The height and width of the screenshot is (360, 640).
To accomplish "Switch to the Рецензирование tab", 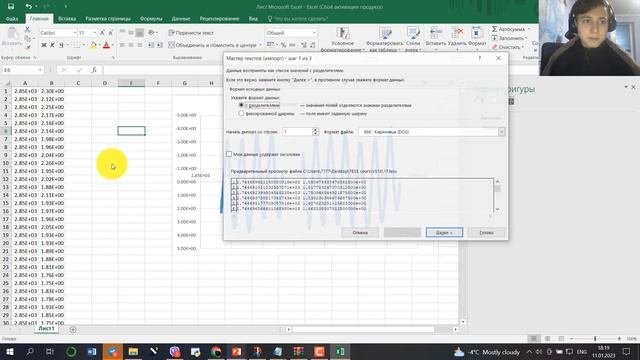I will click(219, 19).
